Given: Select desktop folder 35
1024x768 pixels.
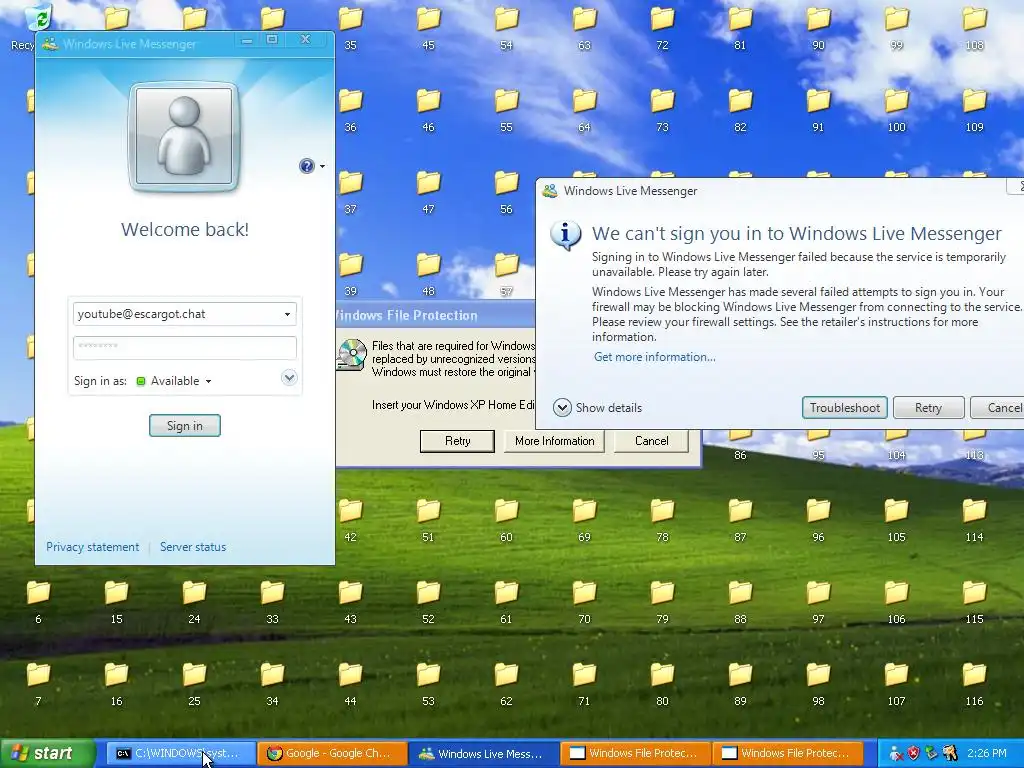Looking at the screenshot, I should pos(350,28).
